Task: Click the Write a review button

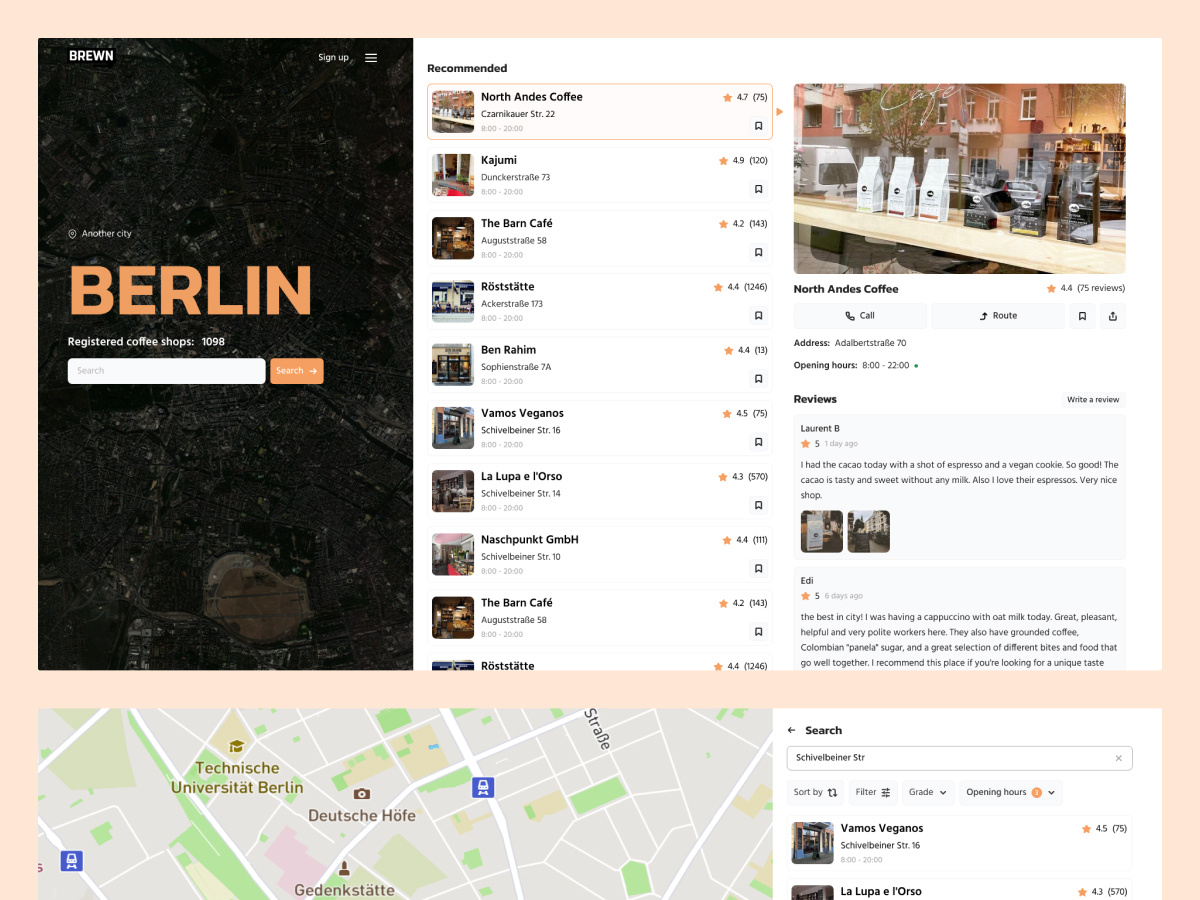Action: 1092,399
